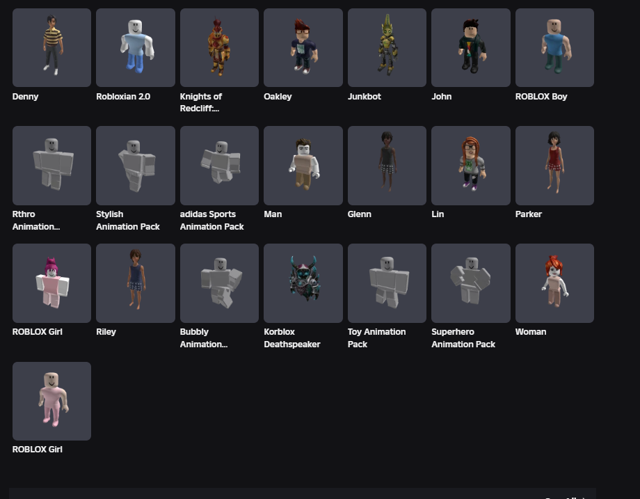Select the Parker character thumbnail
This screenshot has width=640, height=499.
pyautogui.click(x=555, y=165)
